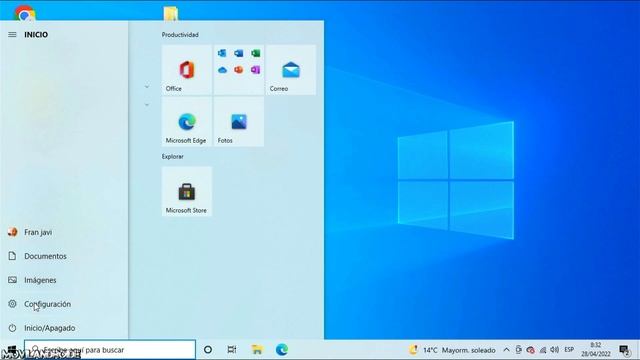Open the Microsoft Store tile

(187, 191)
